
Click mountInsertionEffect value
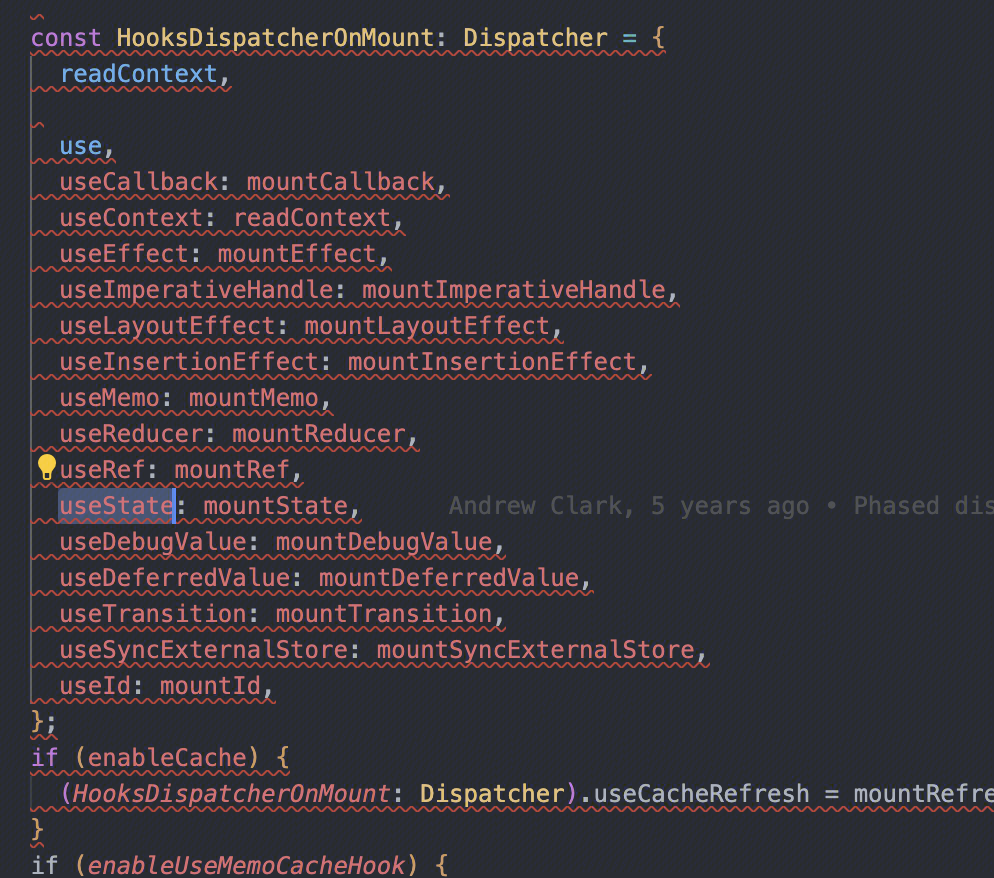coord(492,362)
